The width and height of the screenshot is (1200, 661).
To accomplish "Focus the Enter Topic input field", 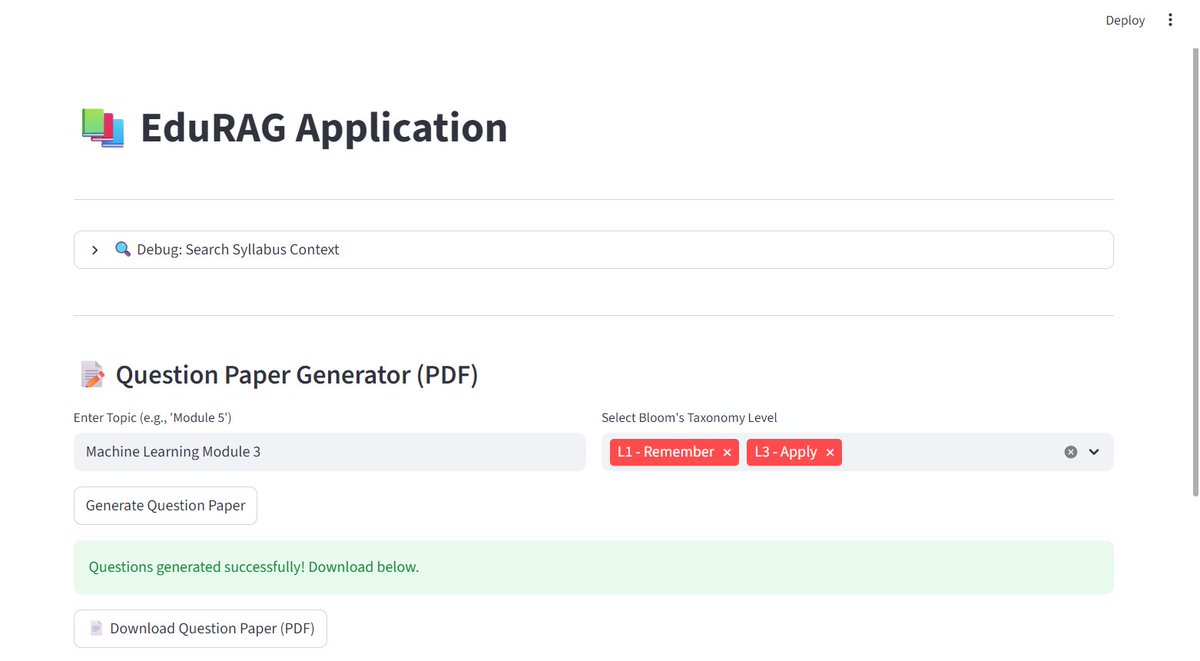I will pyautogui.click(x=330, y=452).
